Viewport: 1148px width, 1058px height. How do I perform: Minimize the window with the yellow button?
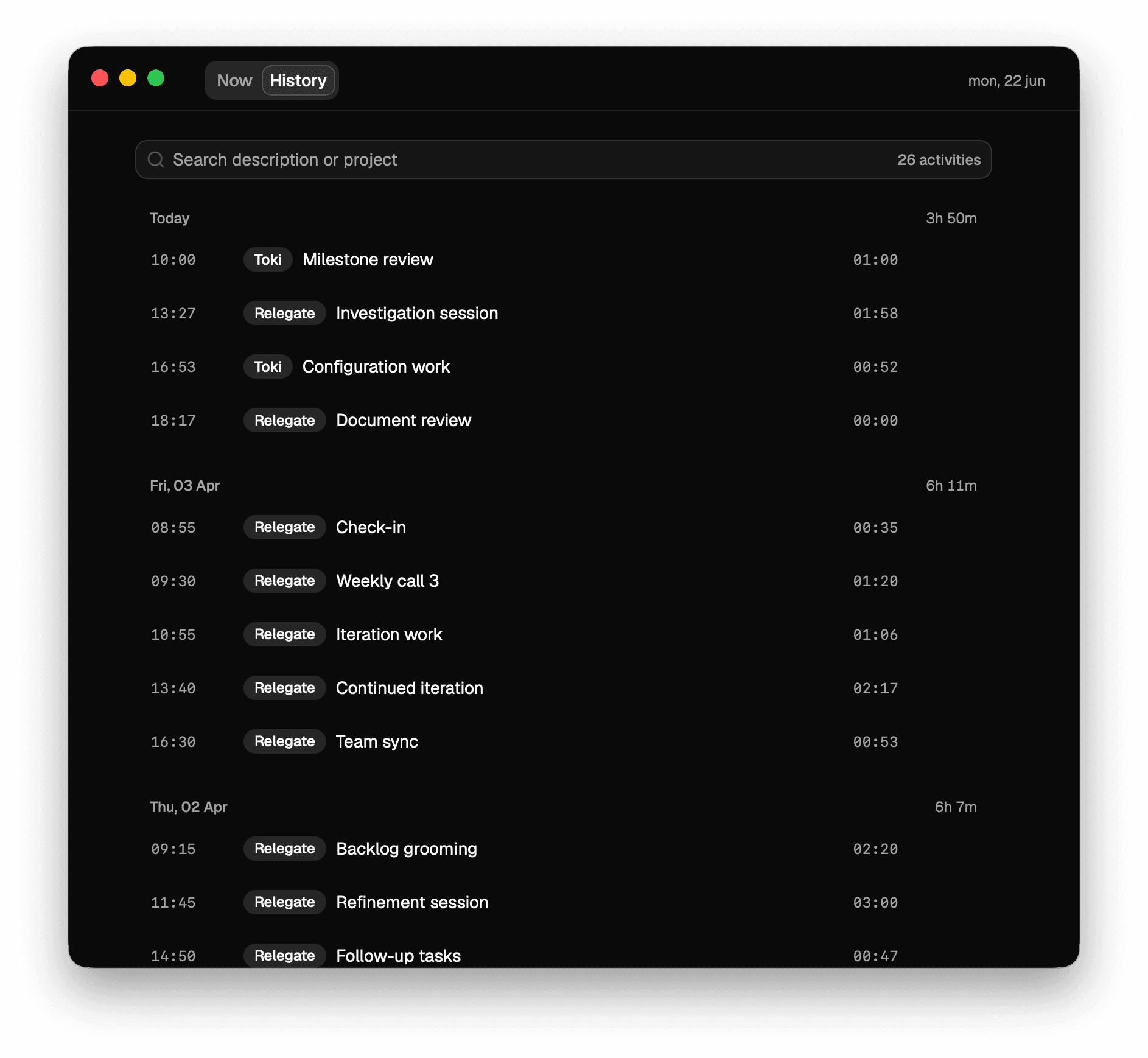click(128, 78)
